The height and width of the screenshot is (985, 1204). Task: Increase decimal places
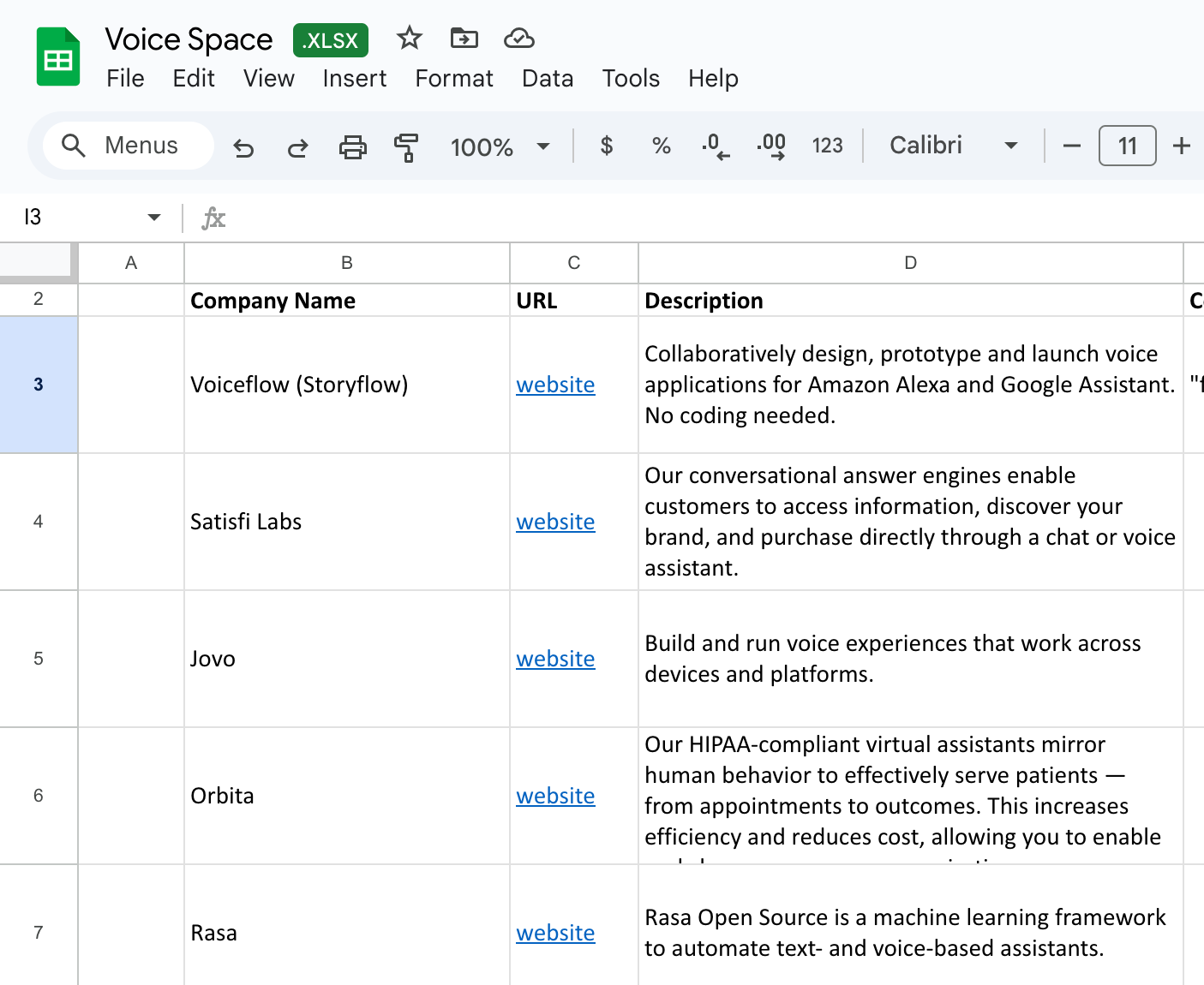point(771,146)
